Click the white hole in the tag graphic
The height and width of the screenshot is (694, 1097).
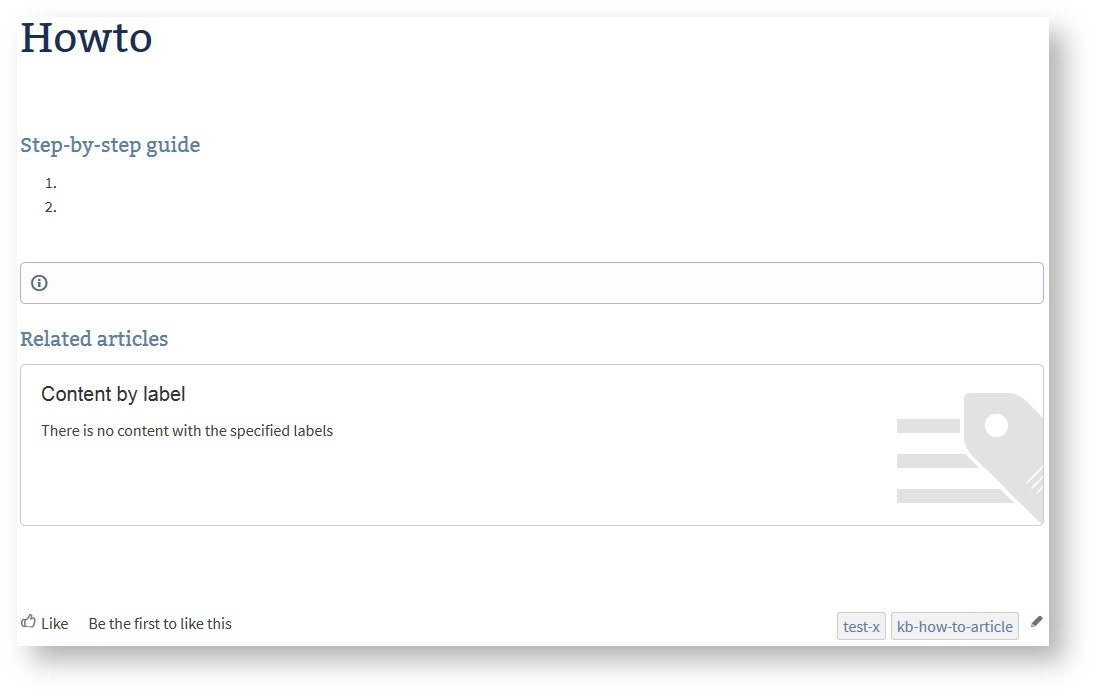[996, 426]
